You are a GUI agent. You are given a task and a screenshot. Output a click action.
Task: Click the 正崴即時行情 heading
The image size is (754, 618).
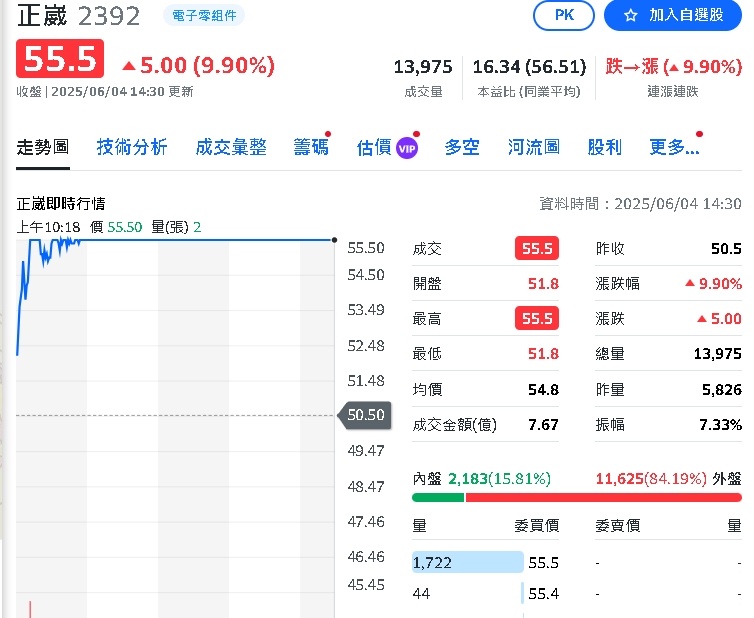61,204
